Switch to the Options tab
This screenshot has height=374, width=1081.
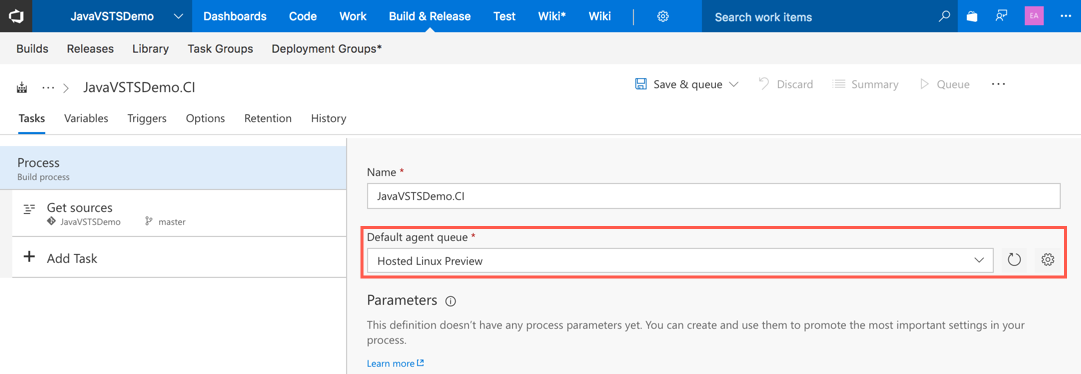(x=205, y=119)
